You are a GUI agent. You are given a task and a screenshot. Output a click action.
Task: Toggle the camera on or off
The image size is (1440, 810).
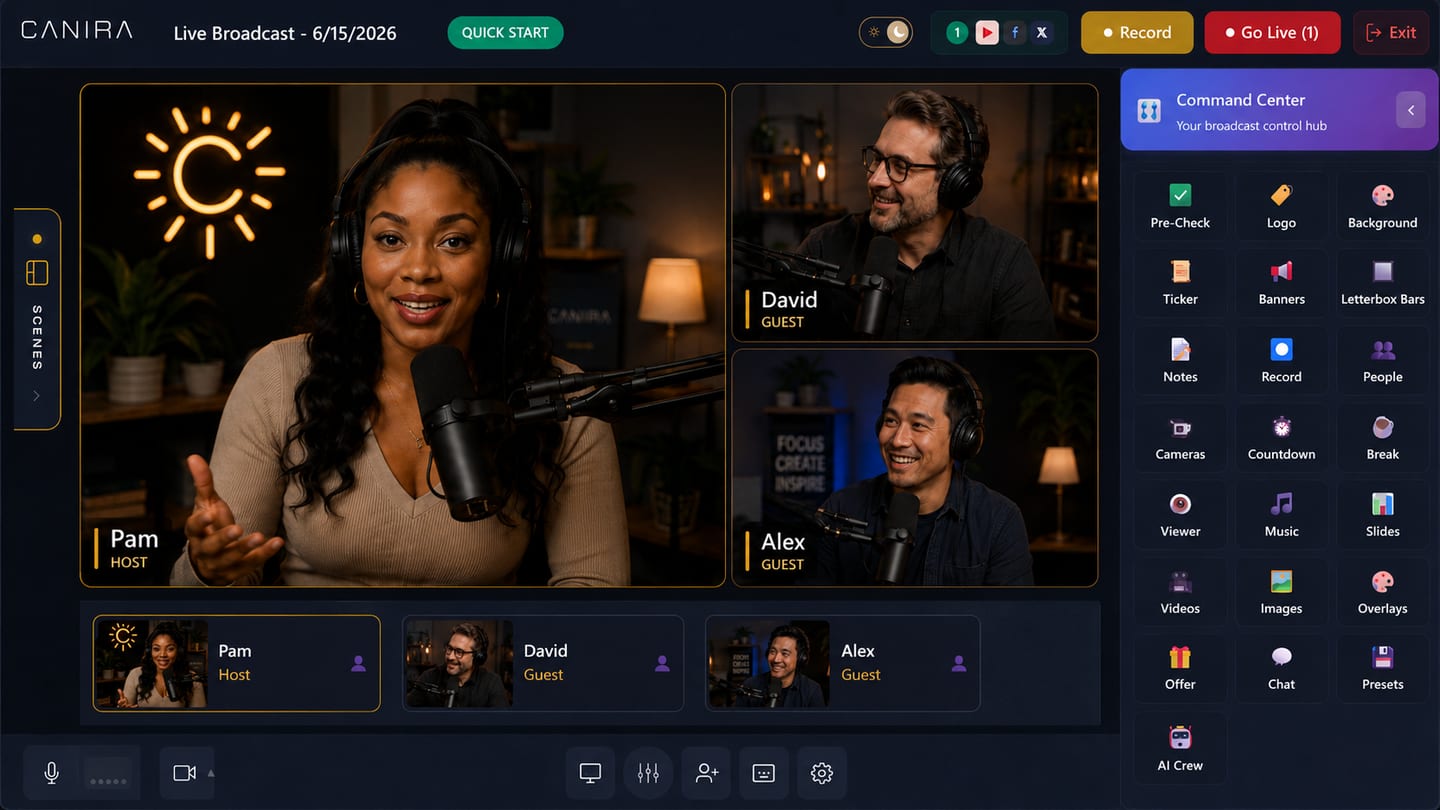pos(184,773)
